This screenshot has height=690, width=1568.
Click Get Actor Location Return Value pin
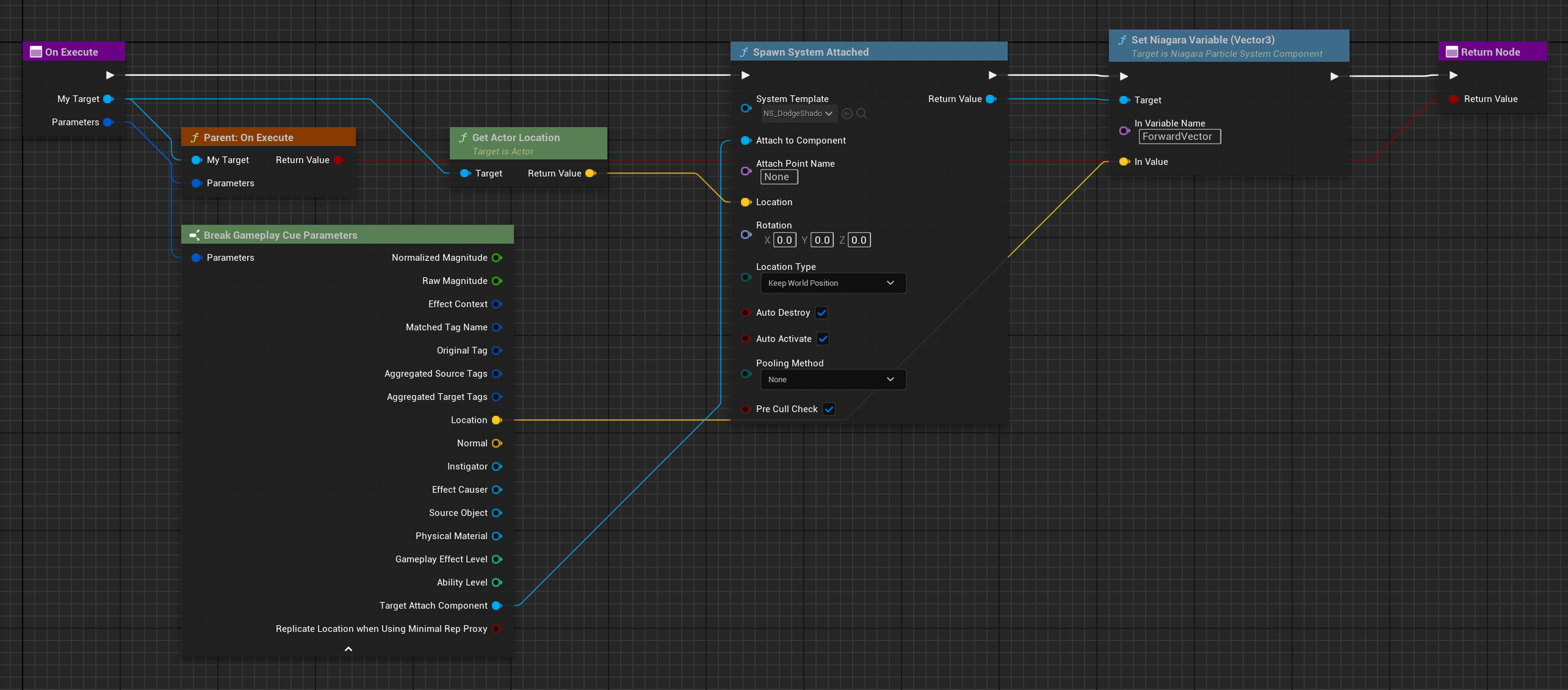[590, 173]
